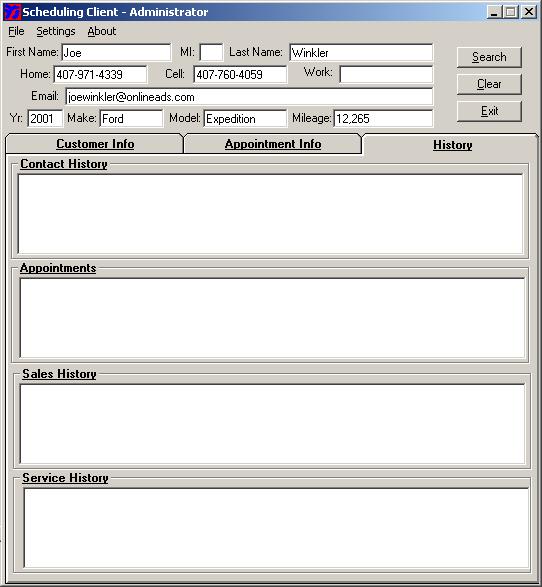Viewport: 542px width, 587px height.
Task: Click inside the Sales History list box
Action: tap(272, 424)
